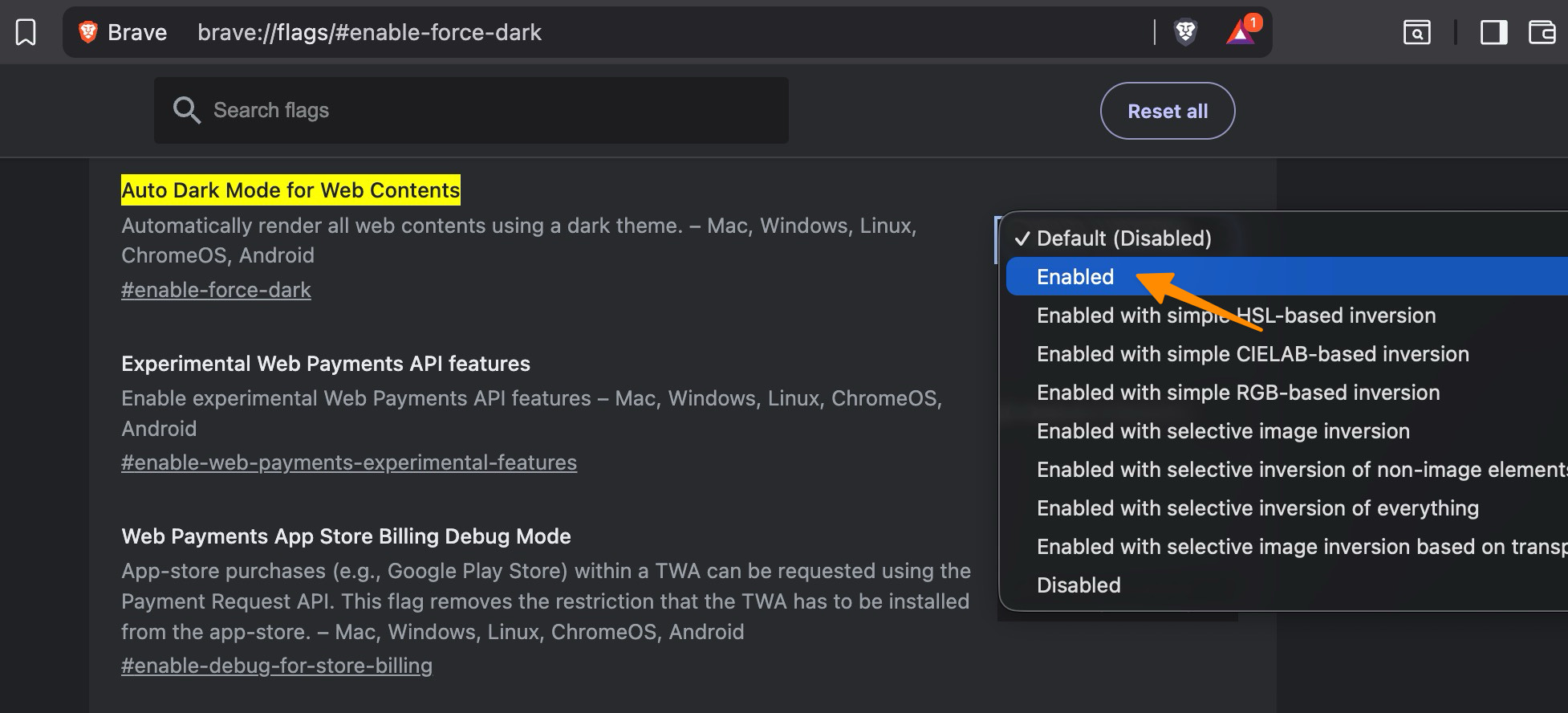Focus the Search flags field
1568x713 pixels.
(x=471, y=111)
